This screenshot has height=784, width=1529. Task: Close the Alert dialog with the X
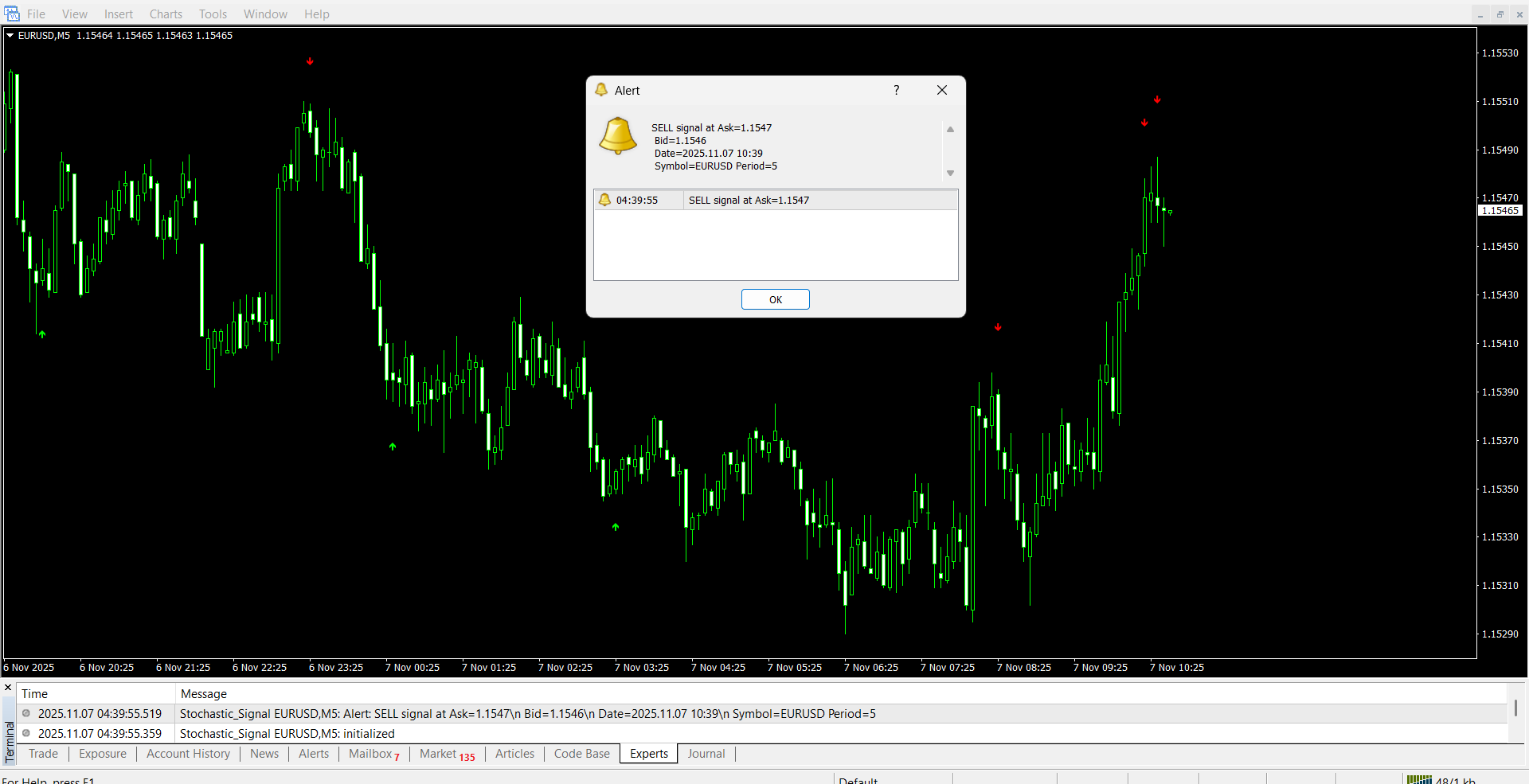(942, 90)
